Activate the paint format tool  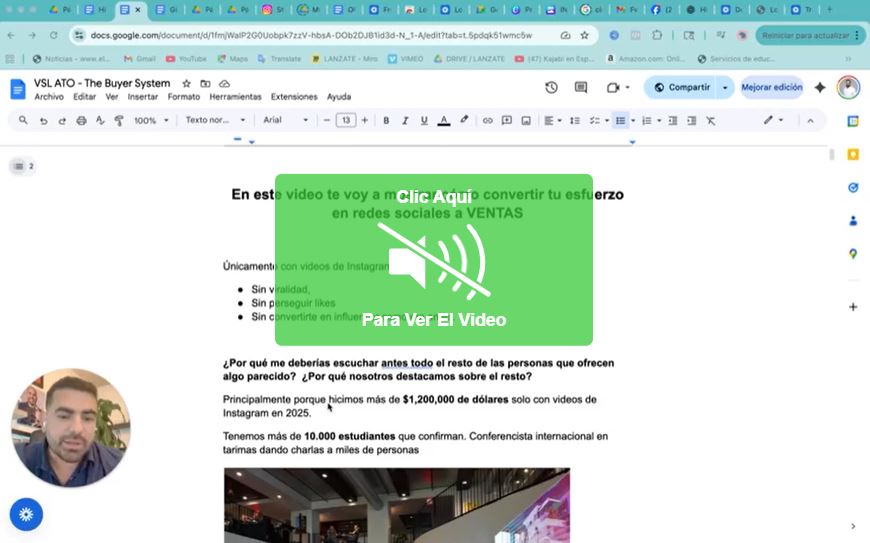click(119, 120)
